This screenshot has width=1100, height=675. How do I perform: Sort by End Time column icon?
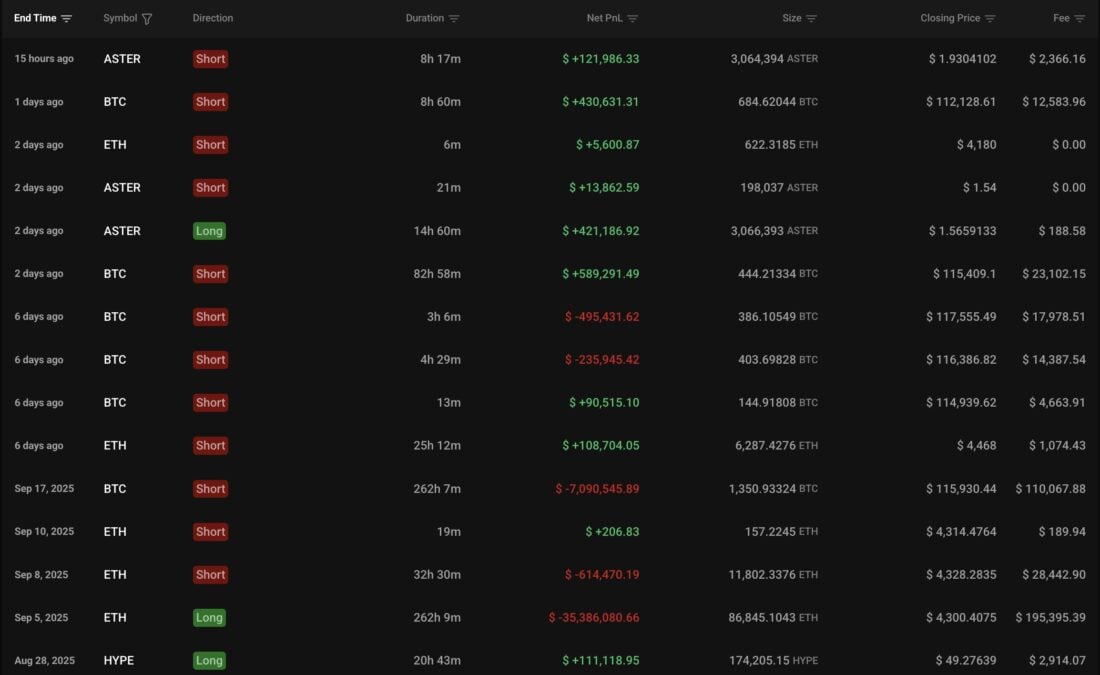coord(66,18)
